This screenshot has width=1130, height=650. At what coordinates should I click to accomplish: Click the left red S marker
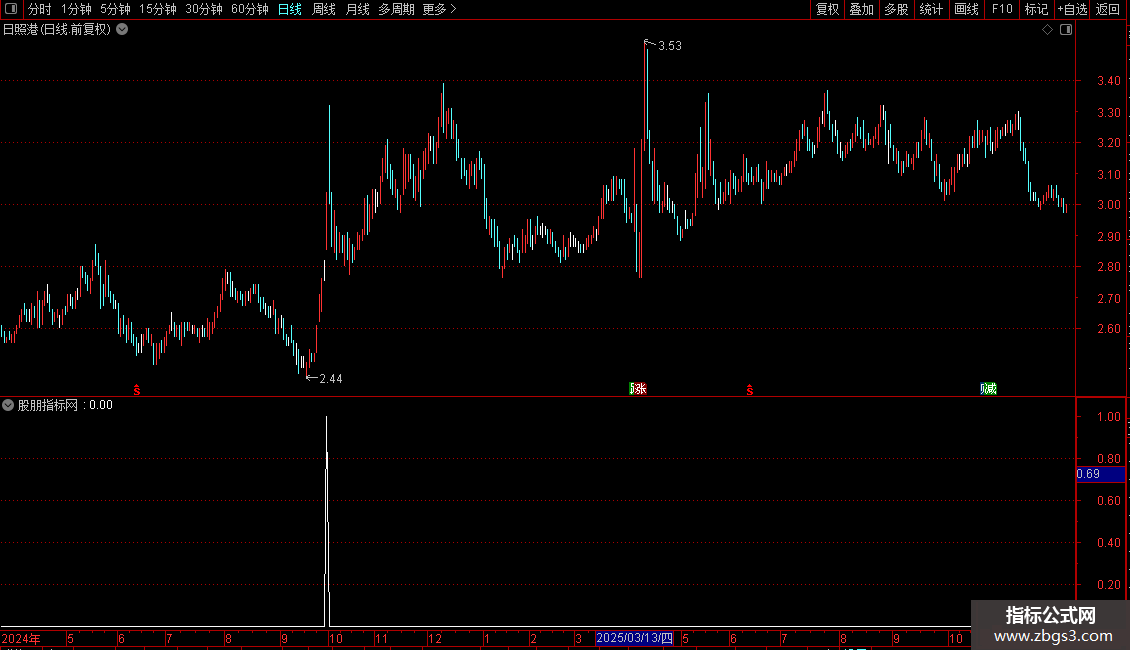[x=137, y=390]
